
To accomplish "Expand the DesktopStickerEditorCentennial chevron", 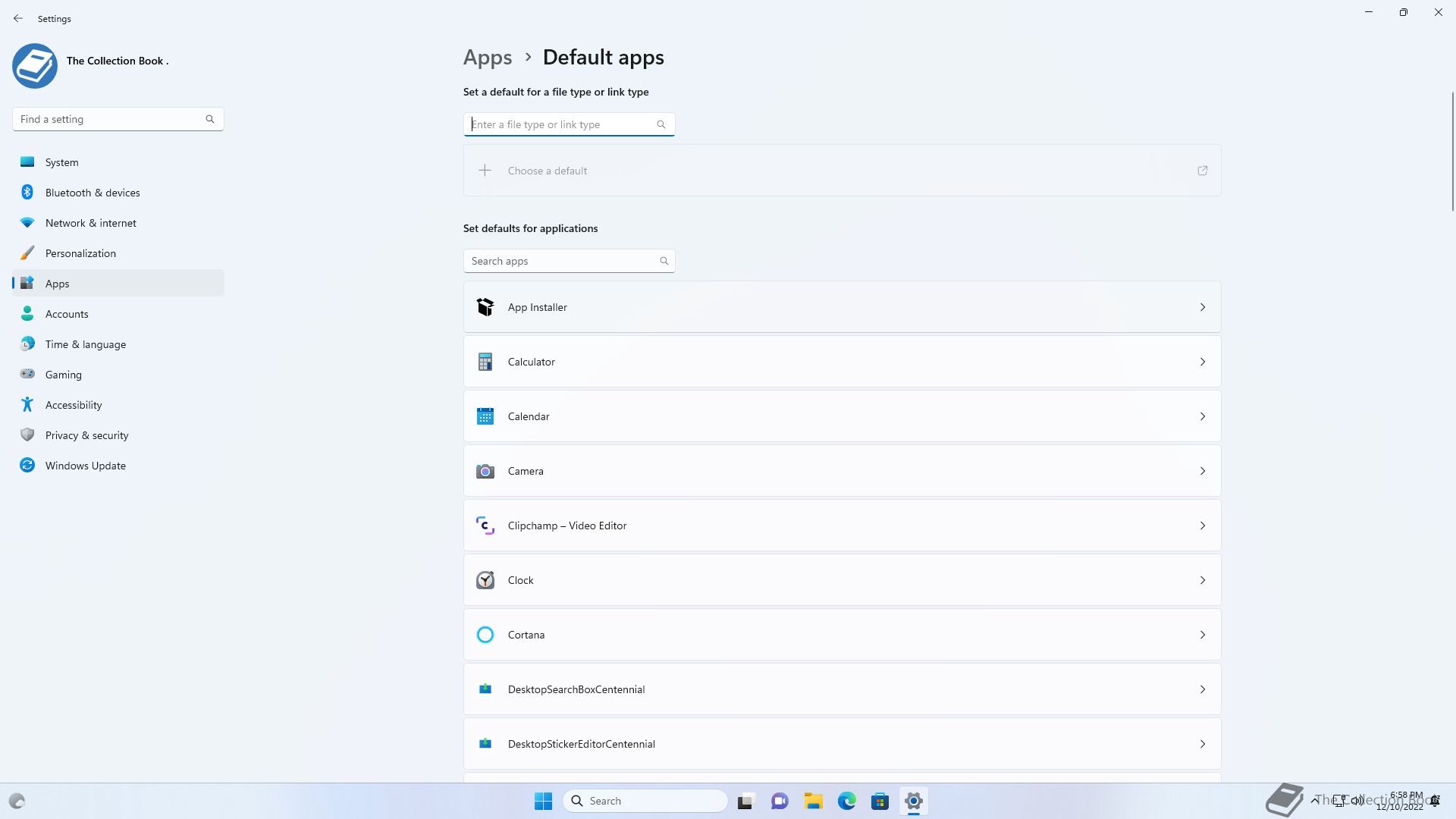I will coord(1202,744).
